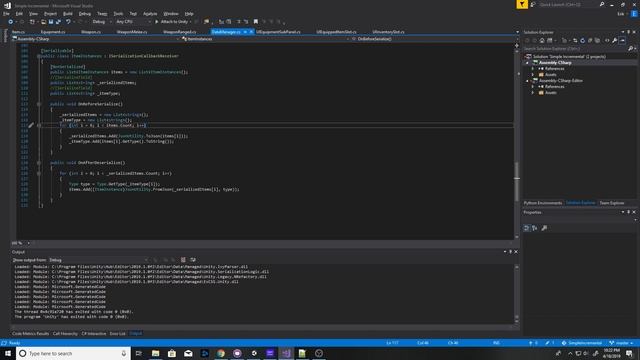The width and height of the screenshot is (640, 360).
Task: Click the Save file toolbar icon
Action: click(x=51, y=22)
